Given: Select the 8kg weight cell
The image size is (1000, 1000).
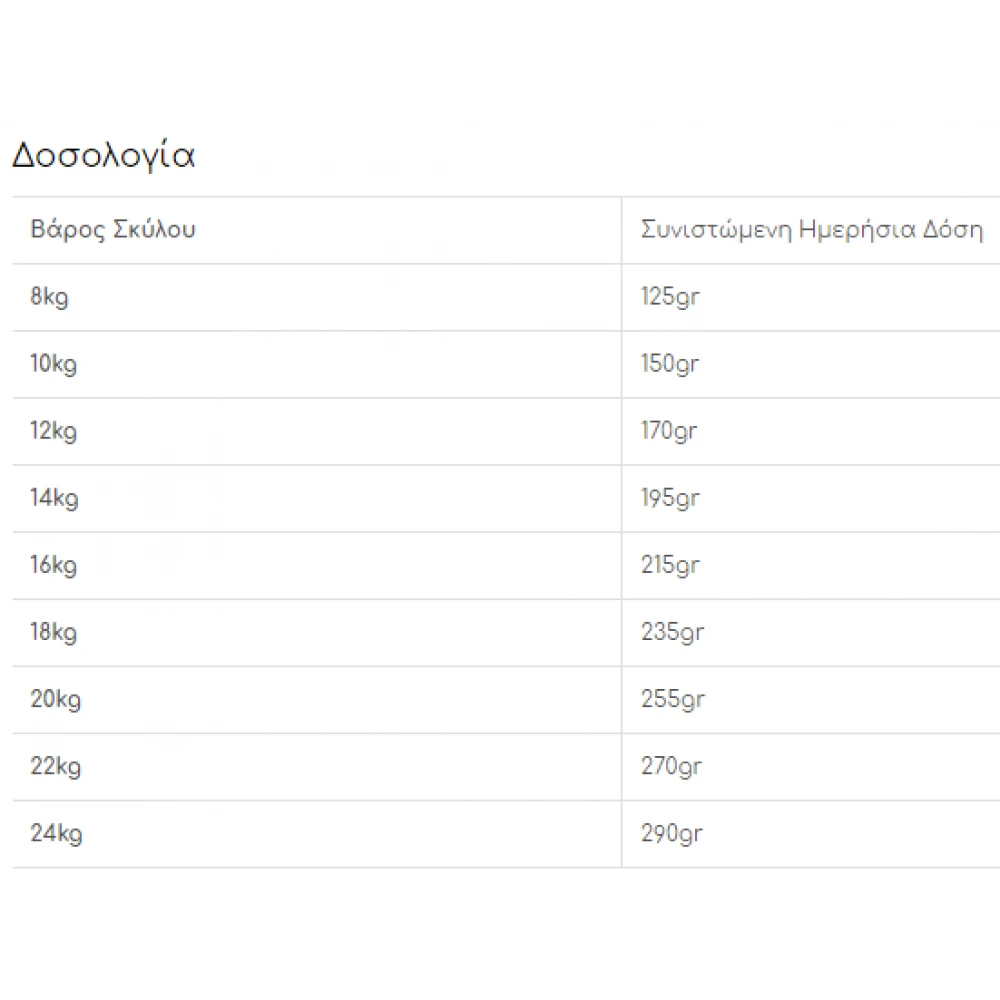Looking at the screenshot, I should pos(50,297).
